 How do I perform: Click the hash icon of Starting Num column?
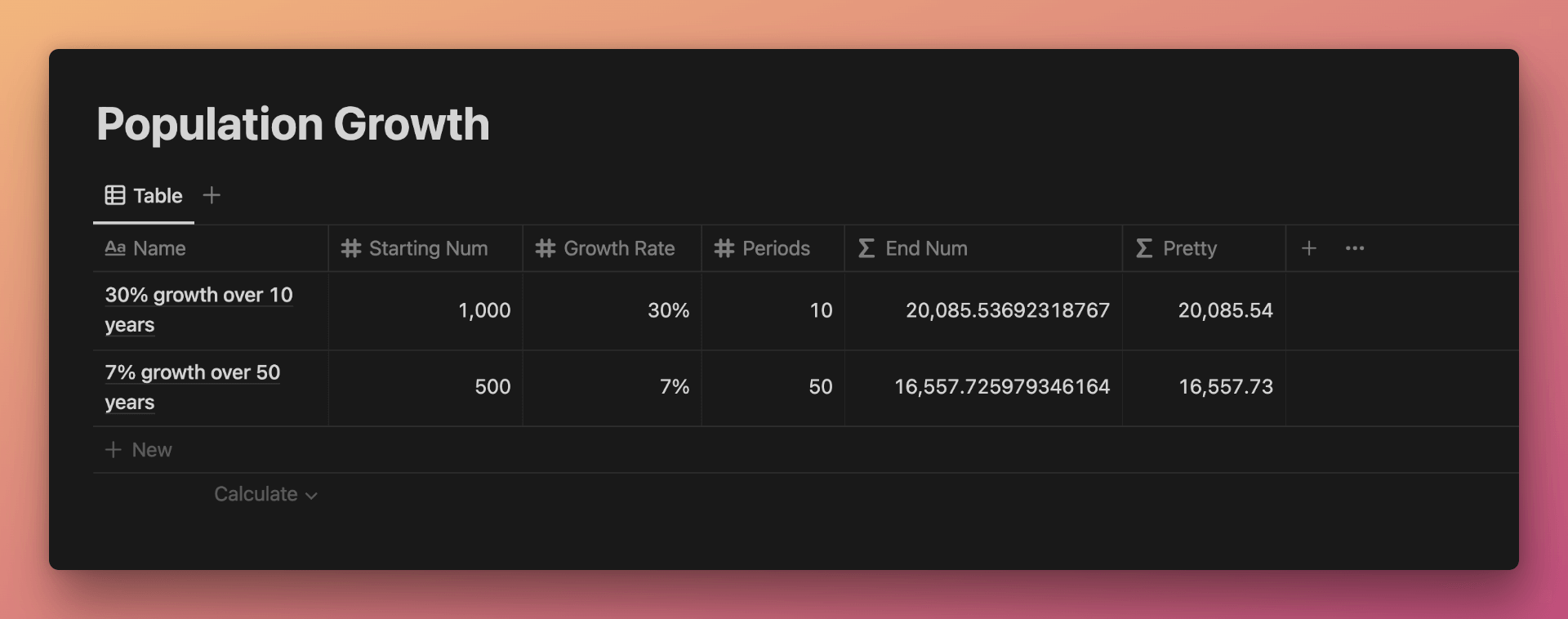[x=351, y=248]
